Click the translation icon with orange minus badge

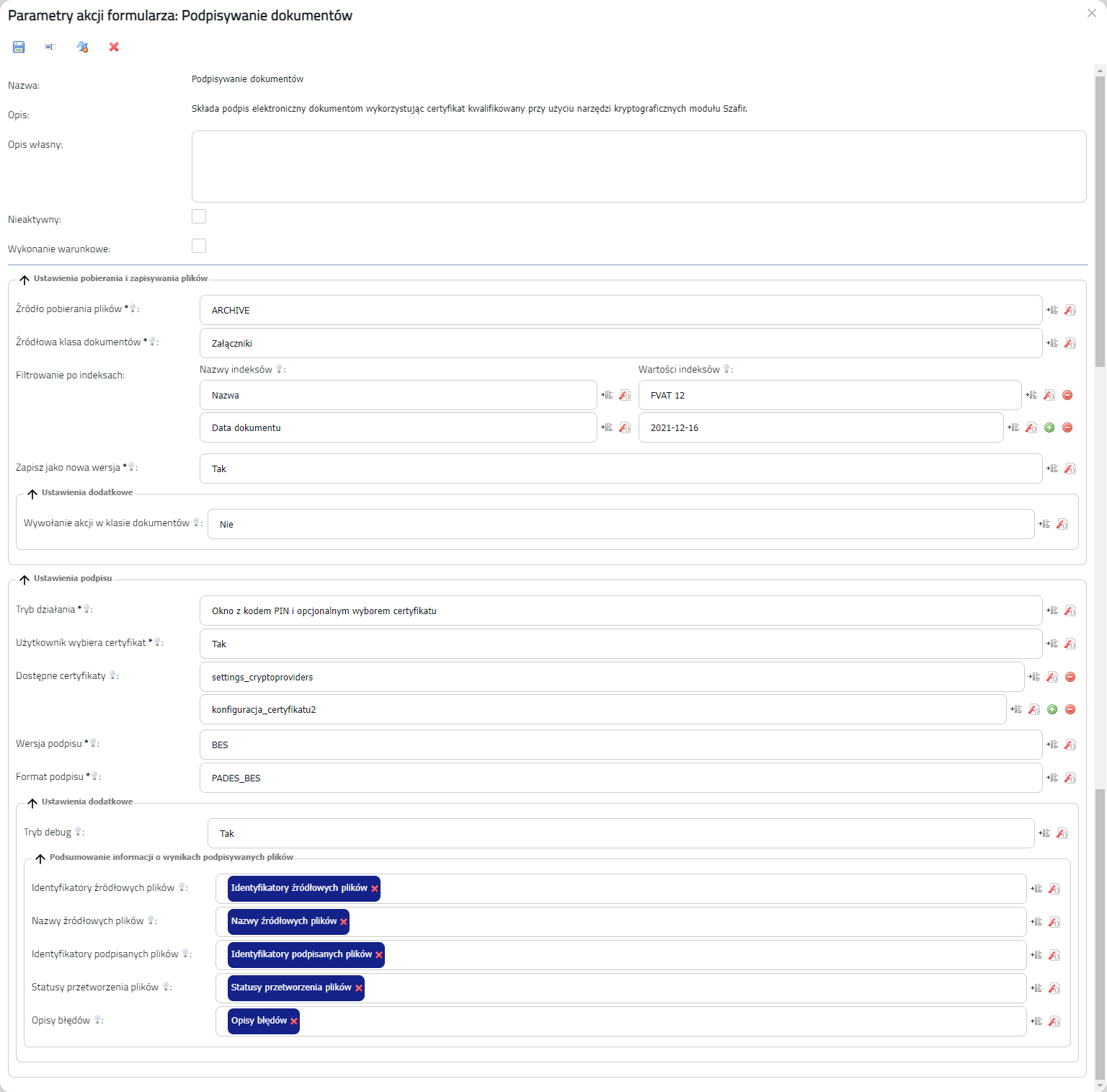click(82, 47)
